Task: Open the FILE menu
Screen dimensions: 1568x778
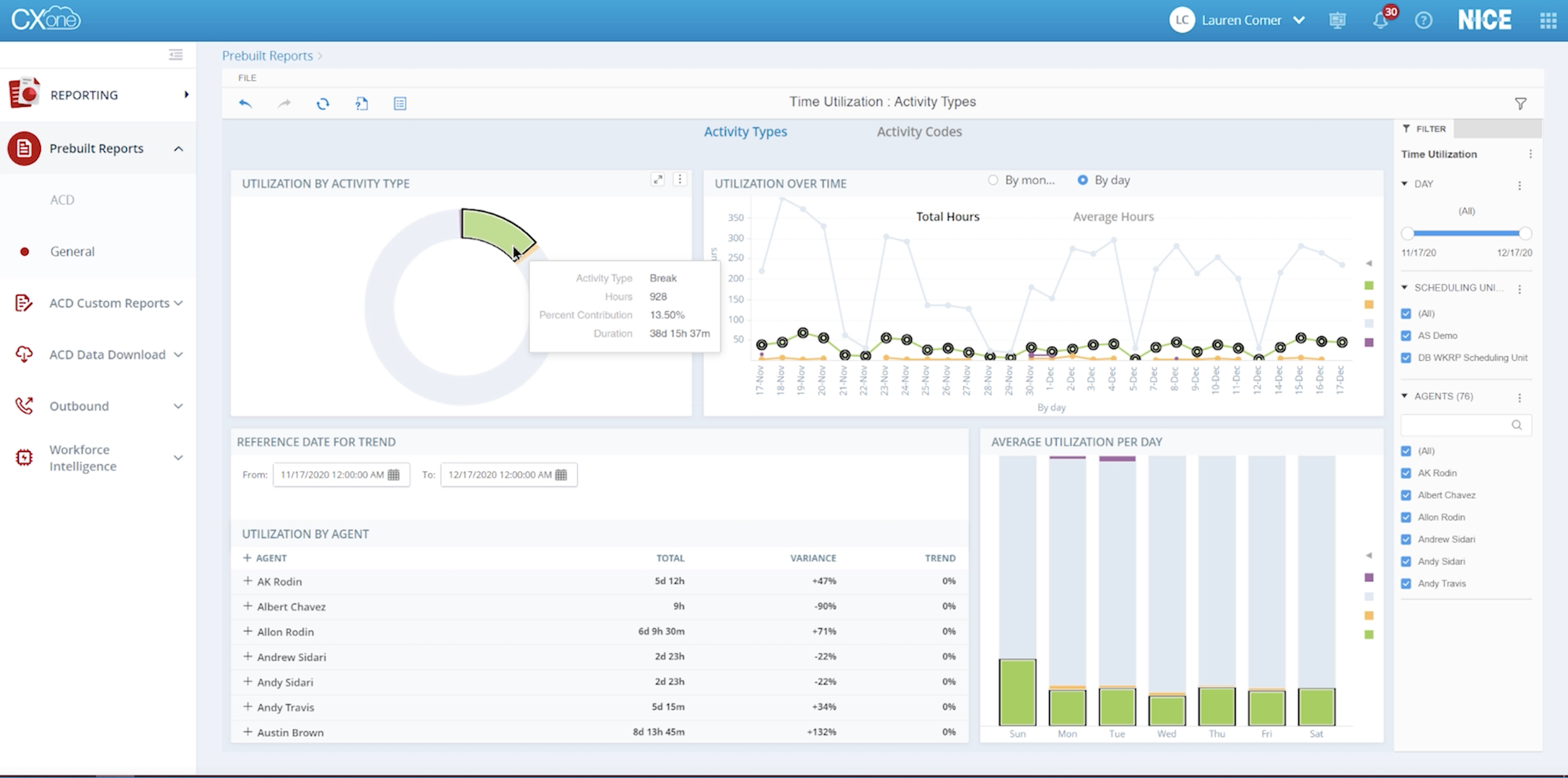Action: (247, 78)
